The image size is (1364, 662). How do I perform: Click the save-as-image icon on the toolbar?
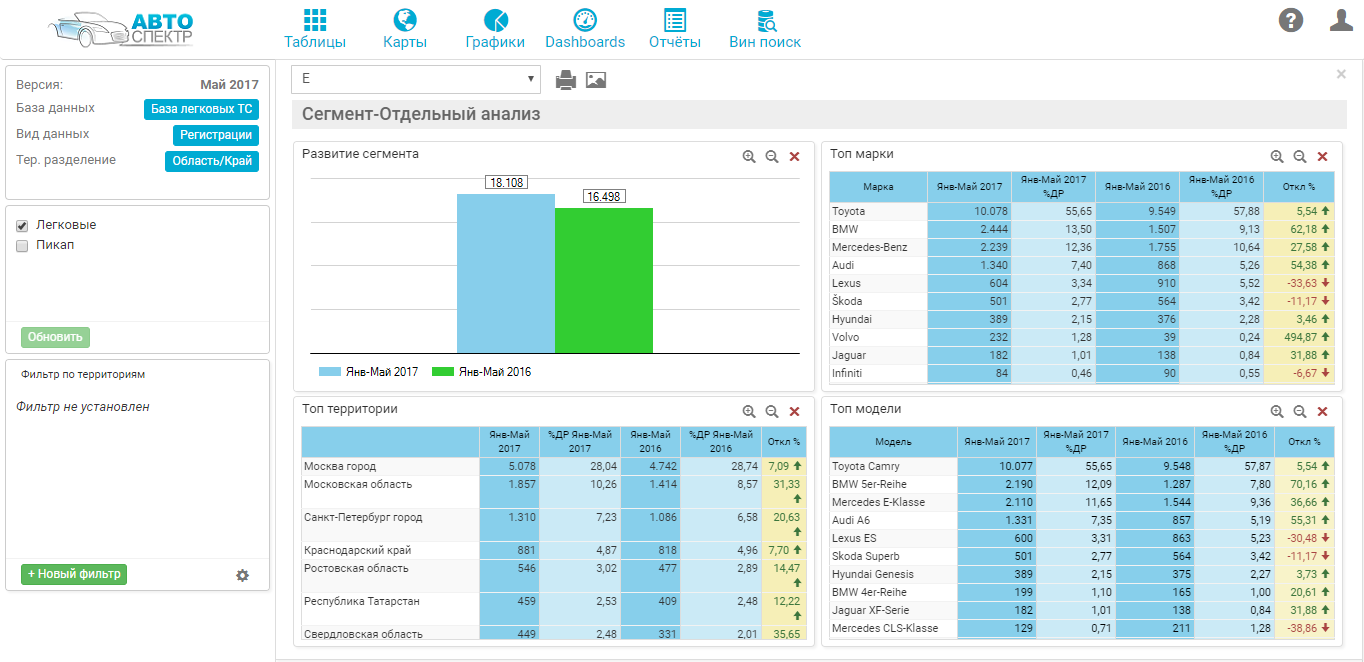pyautogui.click(x=596, y=79)
